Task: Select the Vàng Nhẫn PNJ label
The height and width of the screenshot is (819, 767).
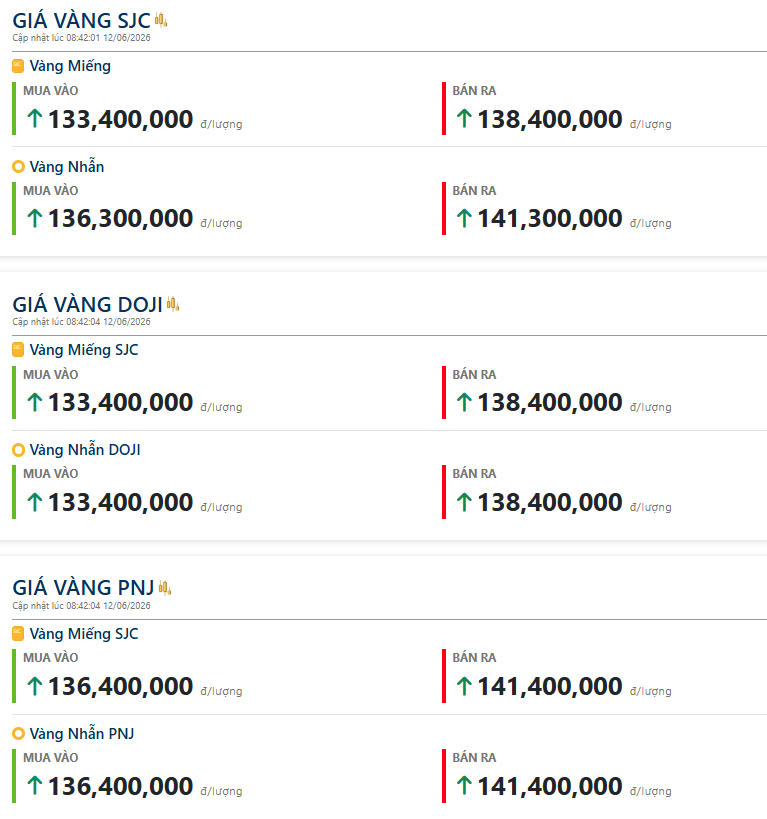Action: point(82,734)
